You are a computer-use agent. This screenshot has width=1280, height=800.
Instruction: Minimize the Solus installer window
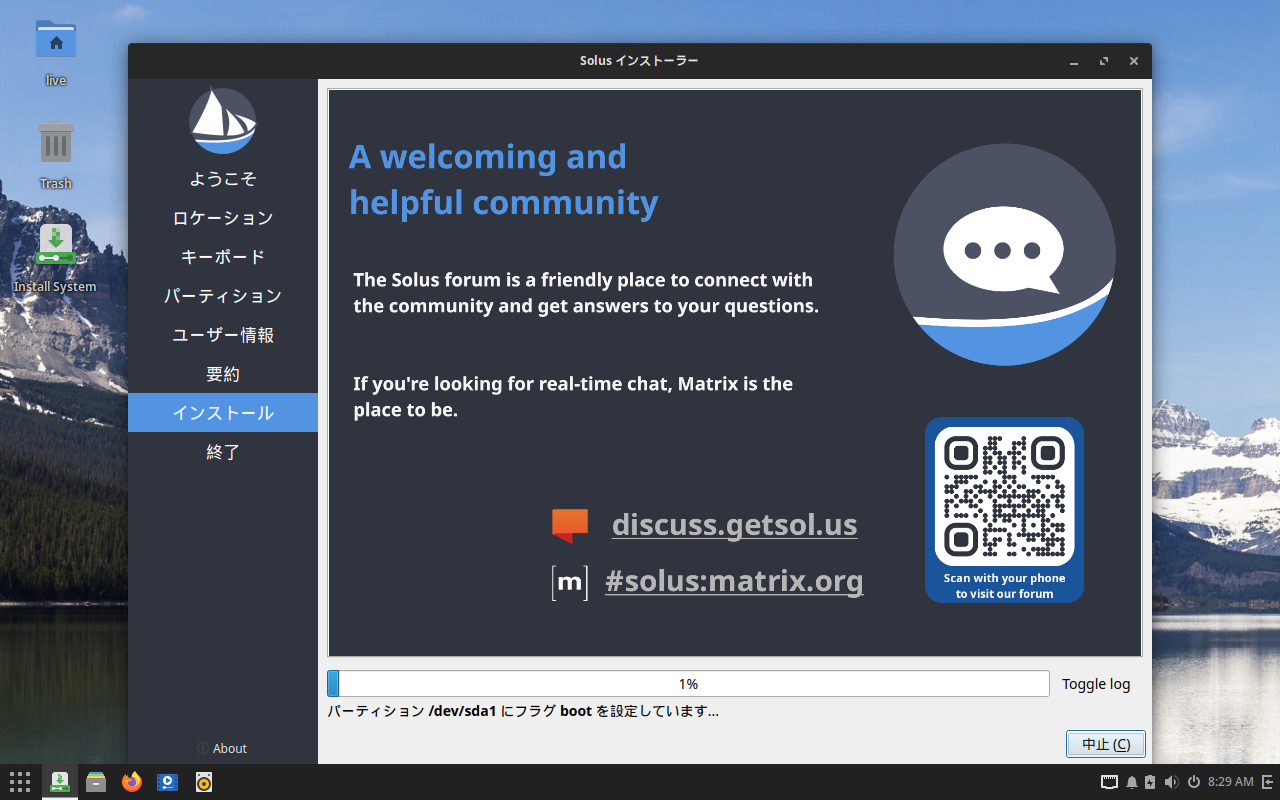point(1074,61)
